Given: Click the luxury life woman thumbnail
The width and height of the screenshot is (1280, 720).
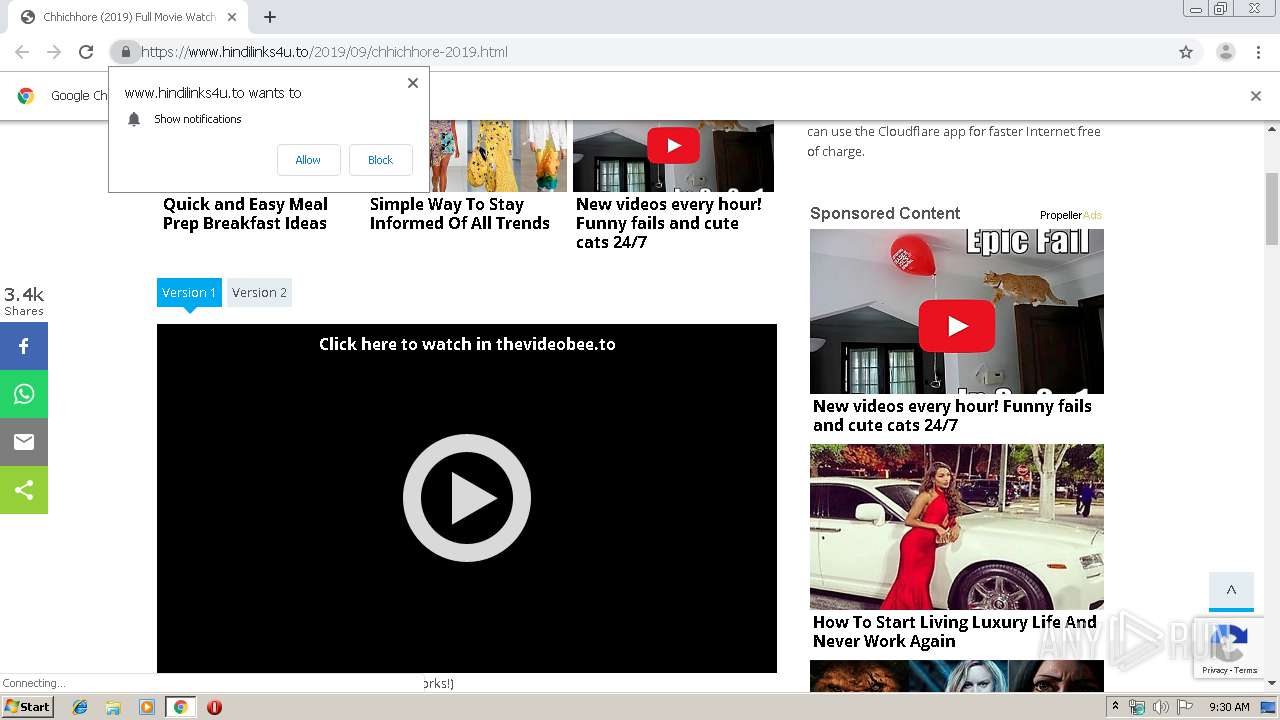Looking at the screenshot, I should point(957,527).
